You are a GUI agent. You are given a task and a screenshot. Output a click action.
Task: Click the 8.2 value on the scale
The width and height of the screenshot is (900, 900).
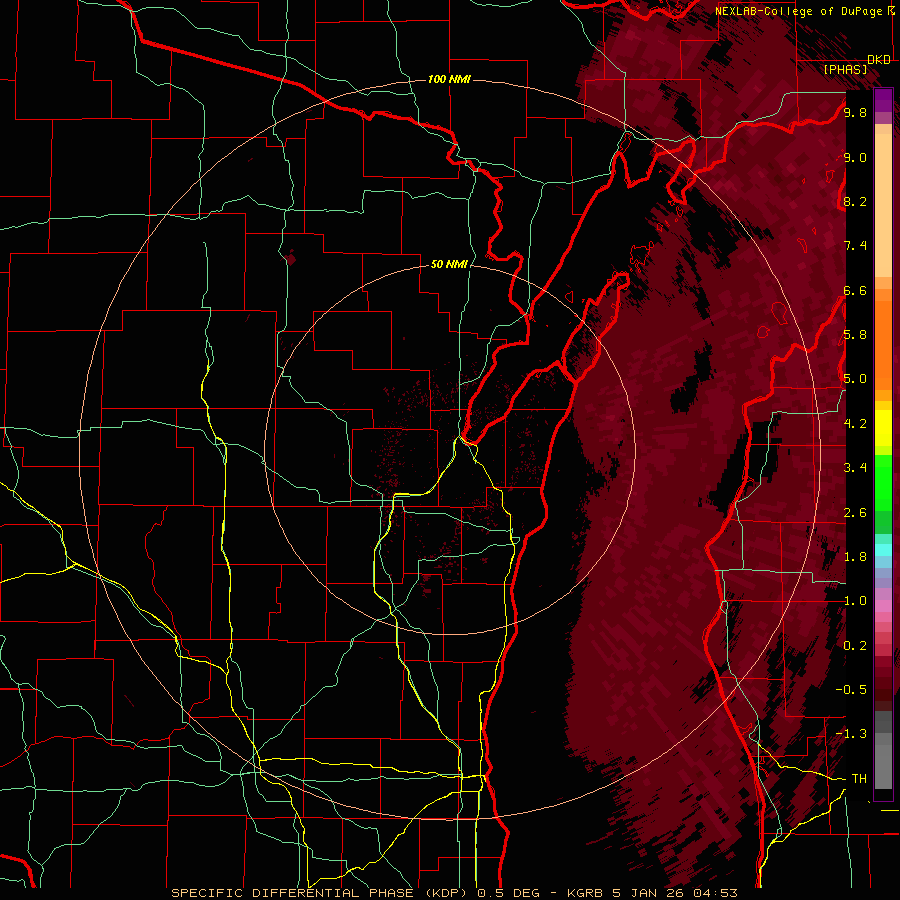pos(855,201)
